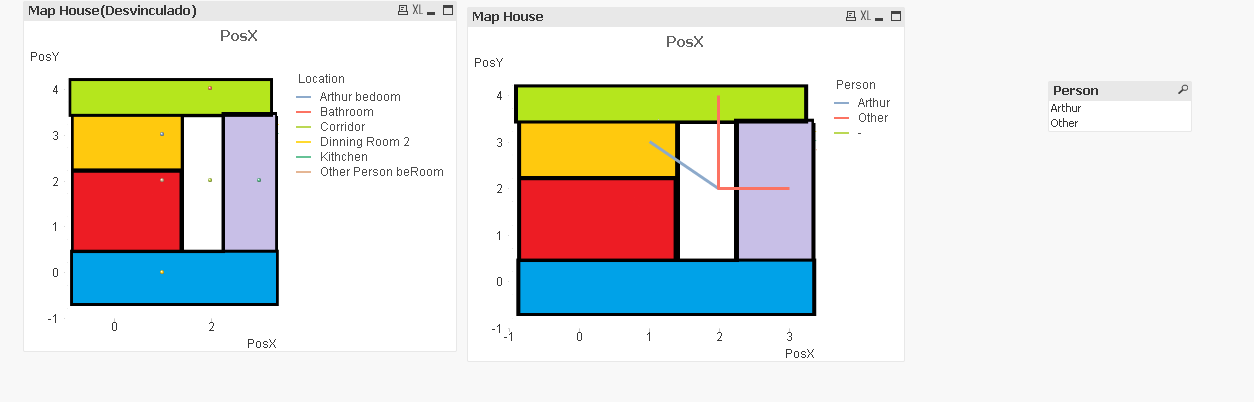Maximize the right Map House chart
1254x402 pixels.
[x=895, y=16]
